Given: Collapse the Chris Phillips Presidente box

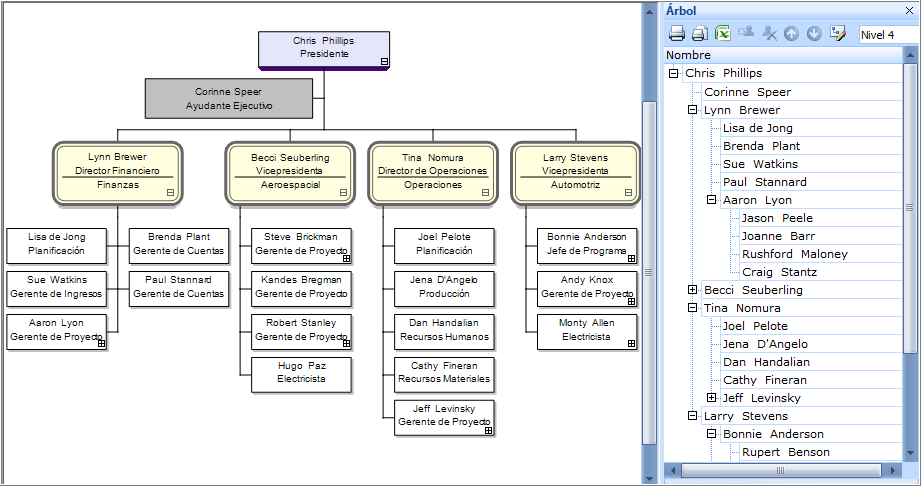Looking at the screenshot, I should coord(384,62).
